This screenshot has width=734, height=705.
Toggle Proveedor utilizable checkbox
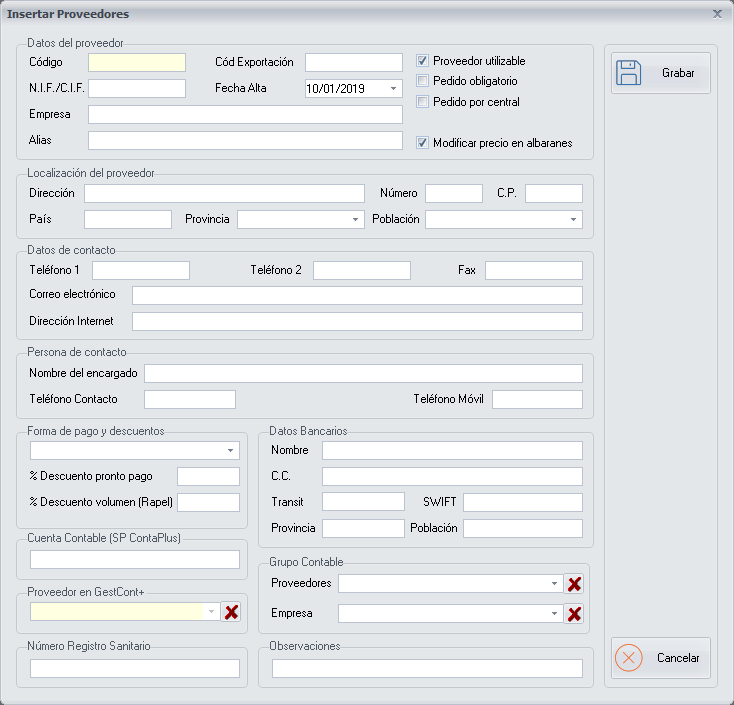point(423,61)
